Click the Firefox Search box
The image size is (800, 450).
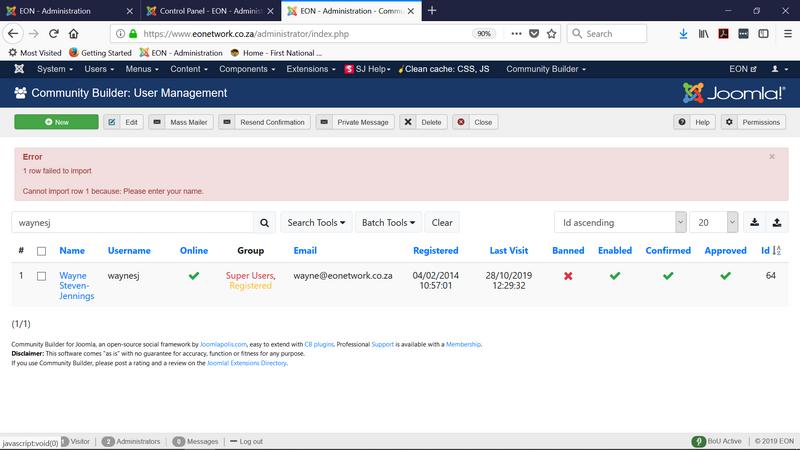tap(607, 34)
